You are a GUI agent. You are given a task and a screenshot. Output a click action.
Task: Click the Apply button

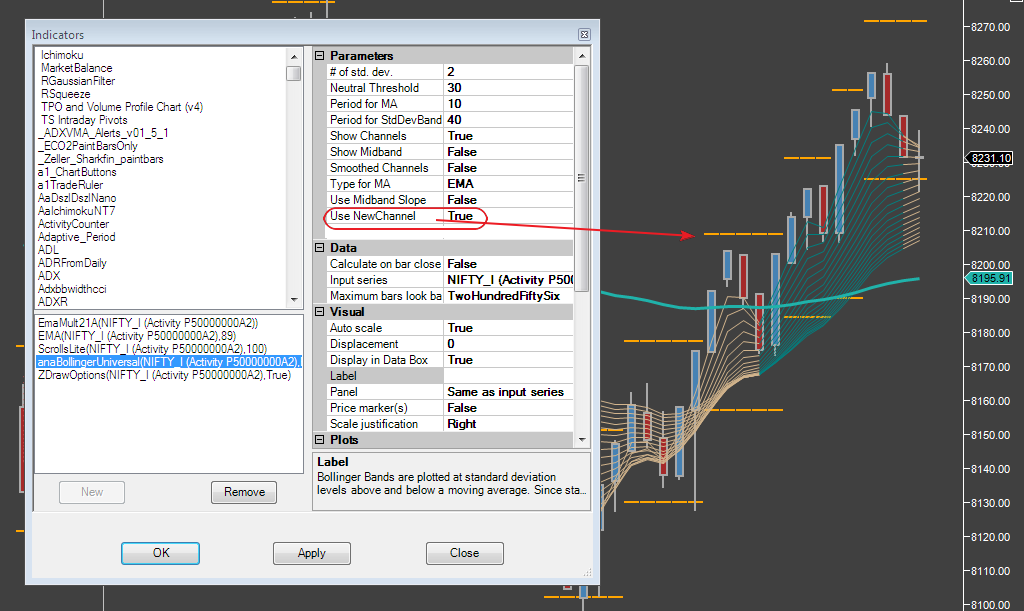pyautogui.click(x=312, y=553)
